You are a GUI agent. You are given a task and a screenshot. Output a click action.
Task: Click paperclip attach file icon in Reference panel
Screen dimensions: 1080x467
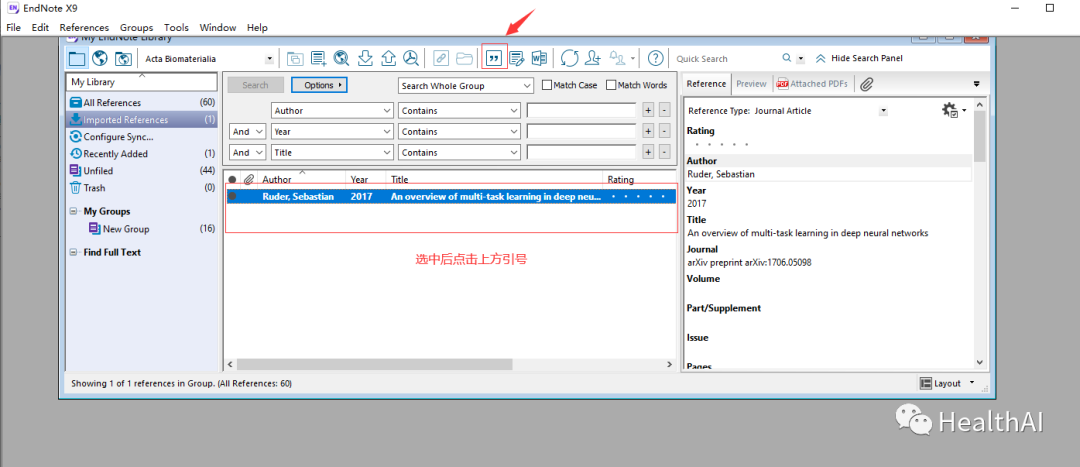click(867, 84)
